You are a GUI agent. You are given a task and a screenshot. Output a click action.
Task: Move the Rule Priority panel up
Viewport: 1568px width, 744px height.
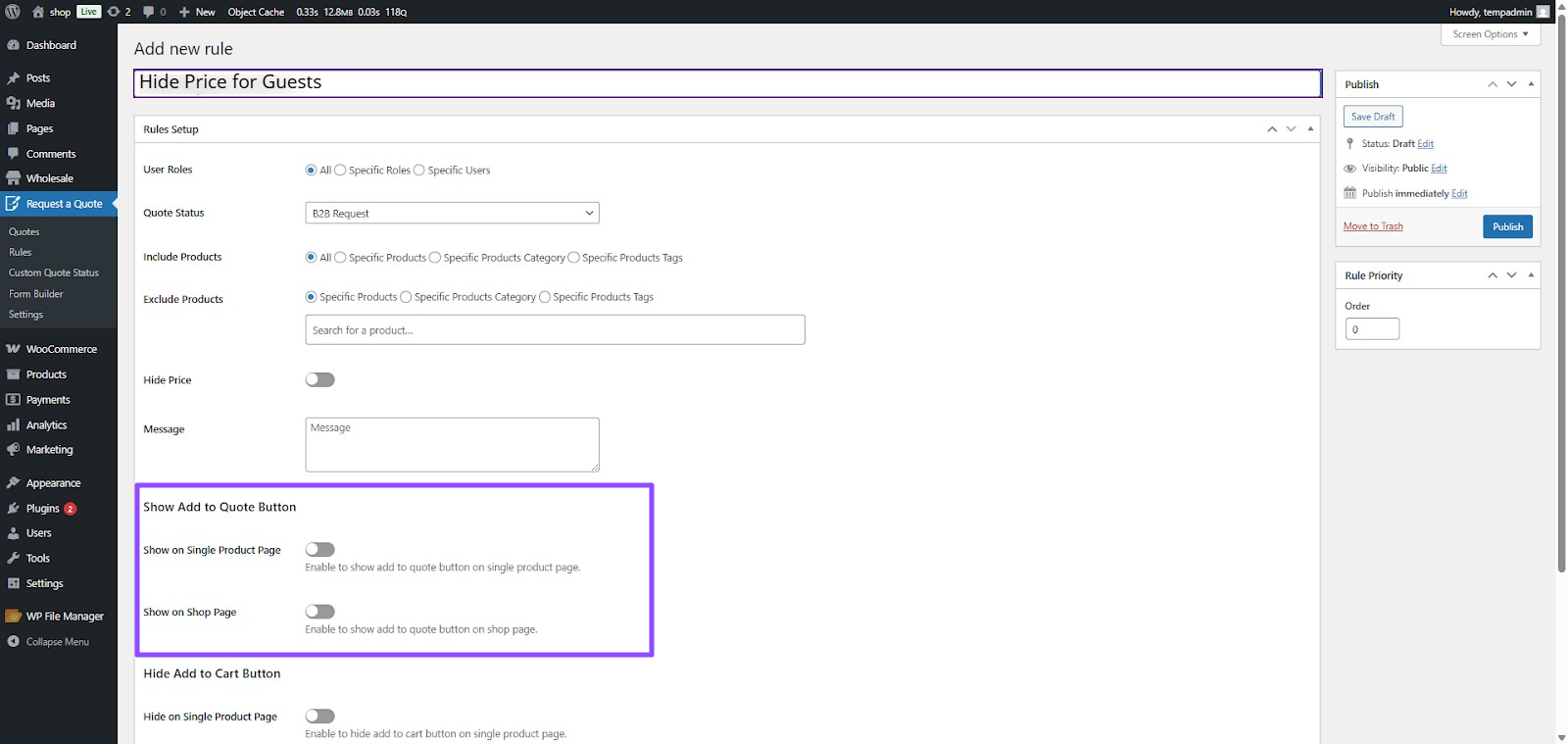click(1493, 275)
